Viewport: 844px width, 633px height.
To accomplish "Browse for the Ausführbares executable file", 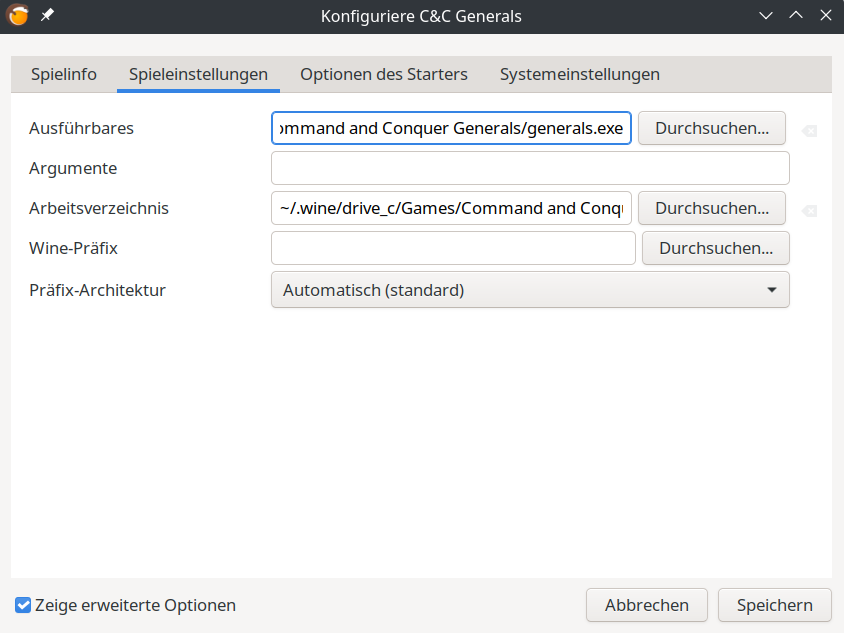I will 711,128.
